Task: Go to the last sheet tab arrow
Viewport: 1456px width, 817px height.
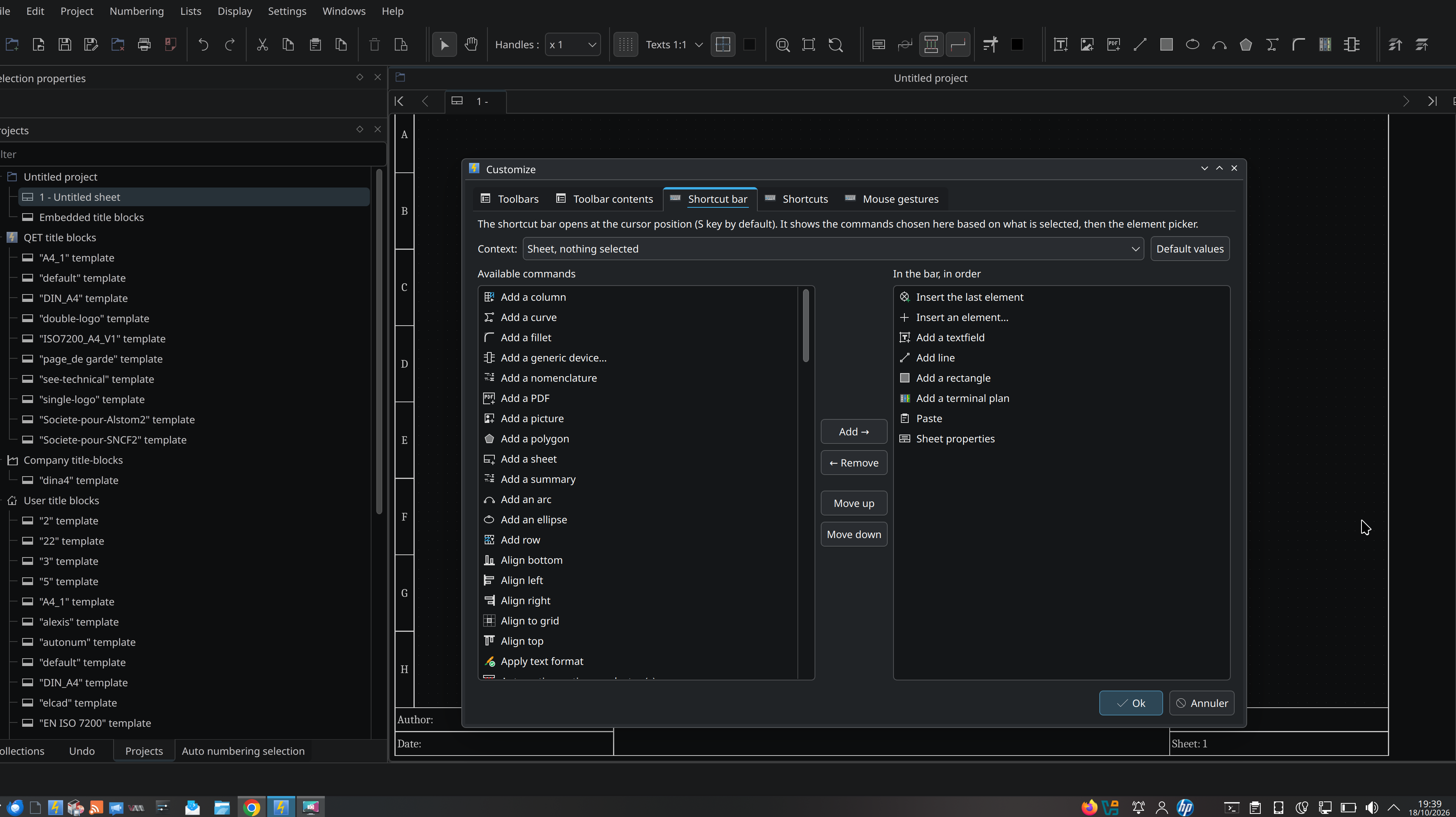Action: (1432, 101)
